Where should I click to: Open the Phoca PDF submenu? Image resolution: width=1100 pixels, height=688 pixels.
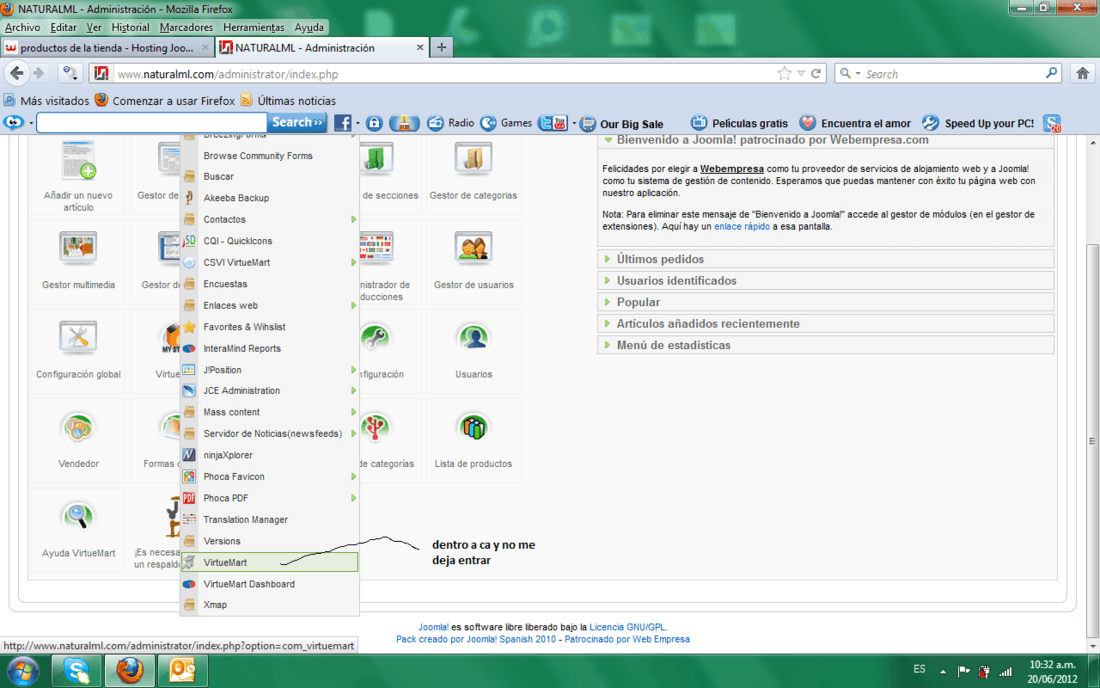(x=269, y=498)
